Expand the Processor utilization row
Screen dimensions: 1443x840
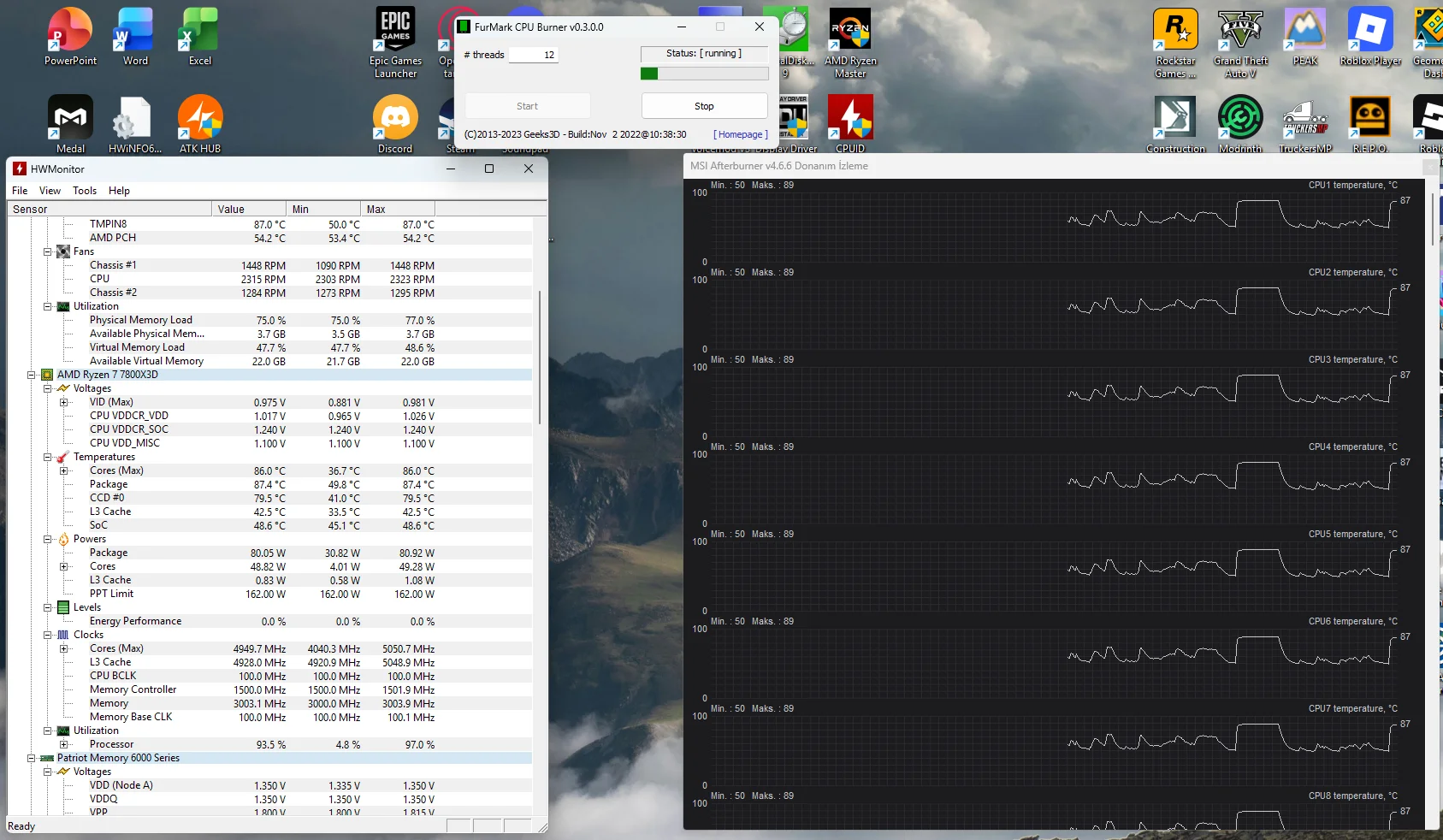64,744
